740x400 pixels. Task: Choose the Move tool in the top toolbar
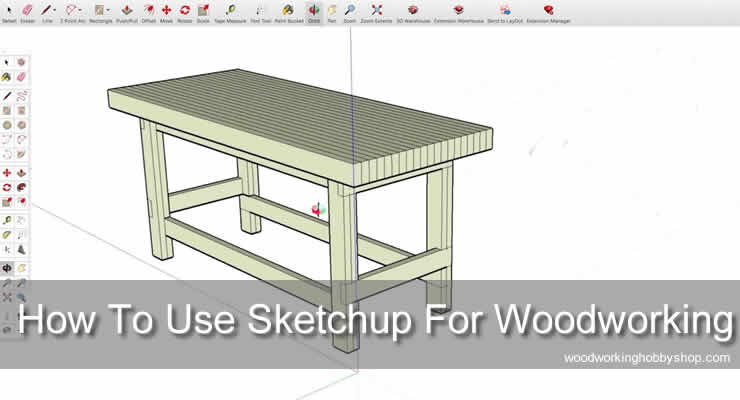click(166, 9)
